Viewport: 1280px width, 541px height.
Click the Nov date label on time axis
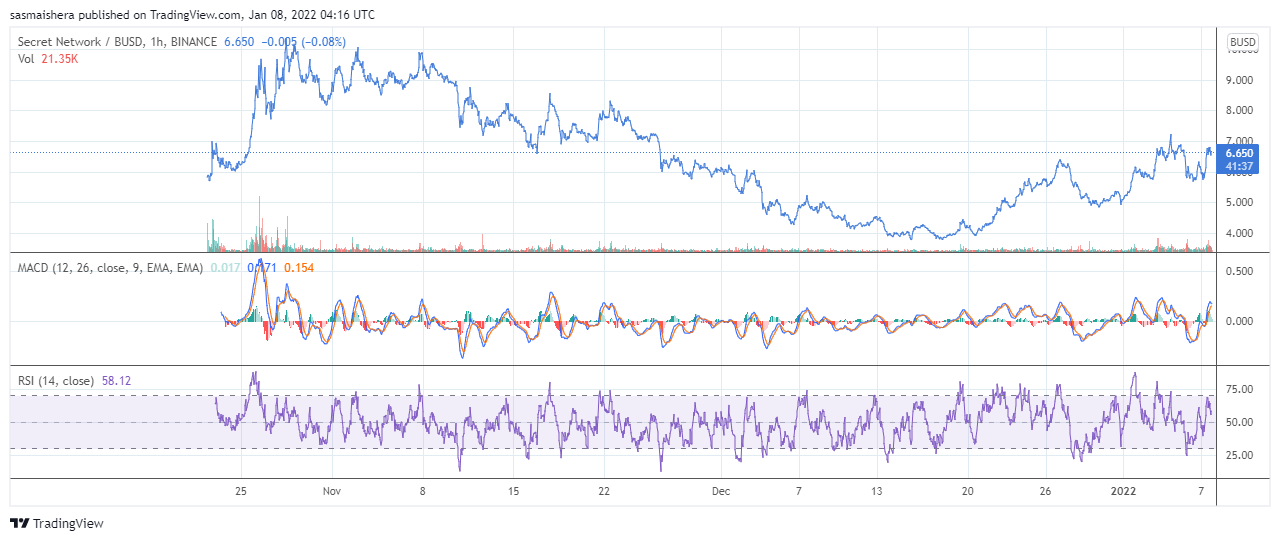pyautogui.click(x=333, y=492)
